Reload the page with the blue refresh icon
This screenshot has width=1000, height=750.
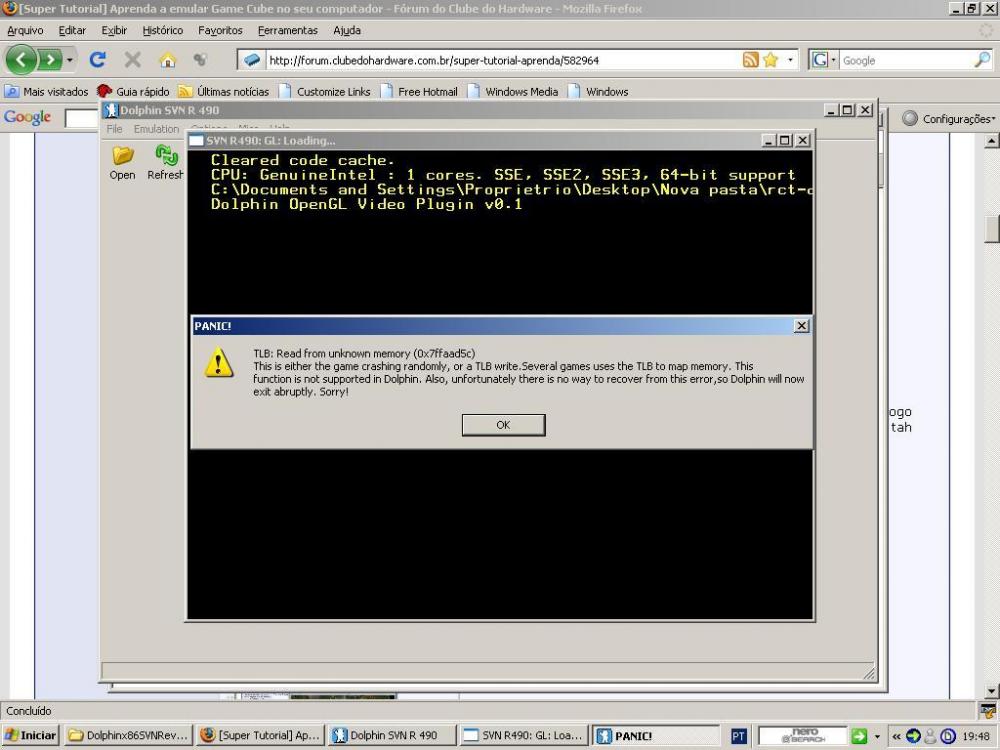click(98, 60)
